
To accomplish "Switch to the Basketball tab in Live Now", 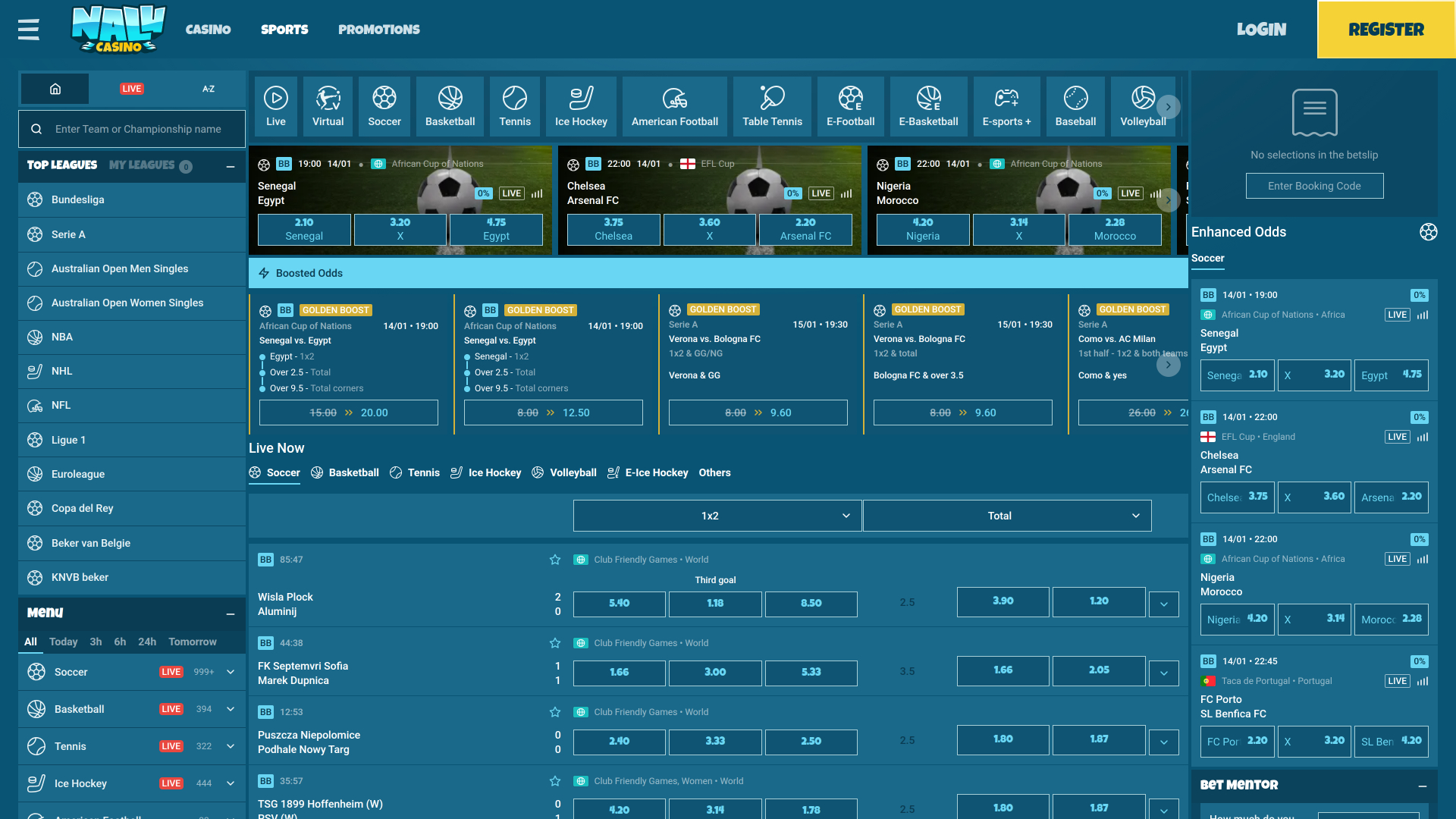I will tap(353, 472).
